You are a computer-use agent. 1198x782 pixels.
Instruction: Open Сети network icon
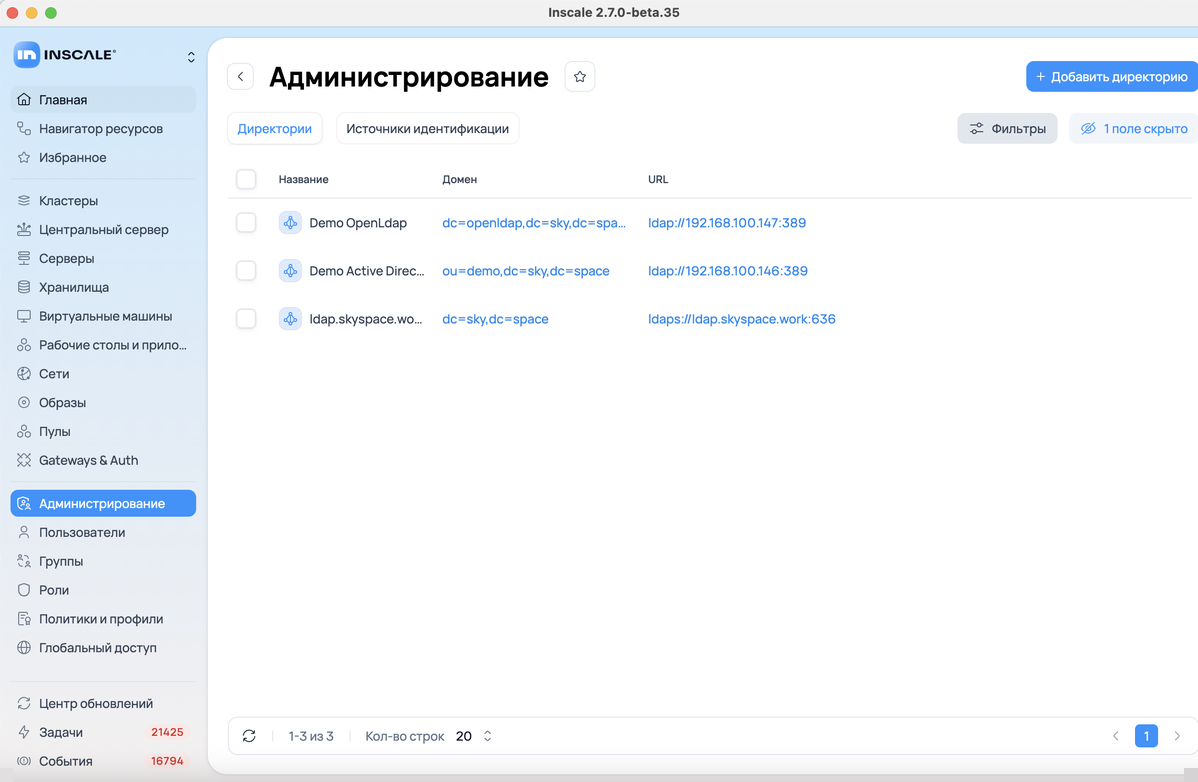24,373
